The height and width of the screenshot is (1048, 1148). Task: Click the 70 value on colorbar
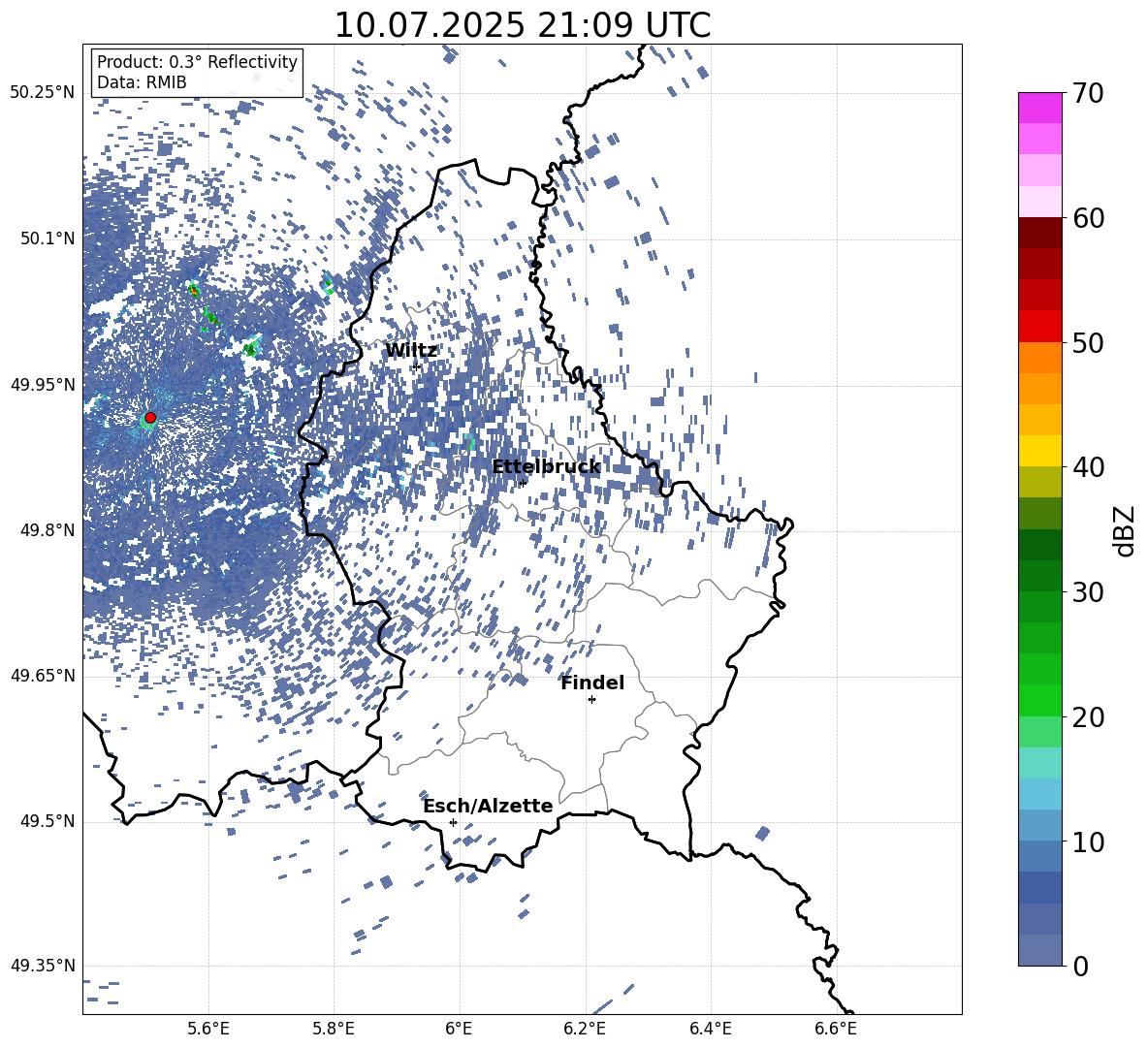pos(1088,93)
